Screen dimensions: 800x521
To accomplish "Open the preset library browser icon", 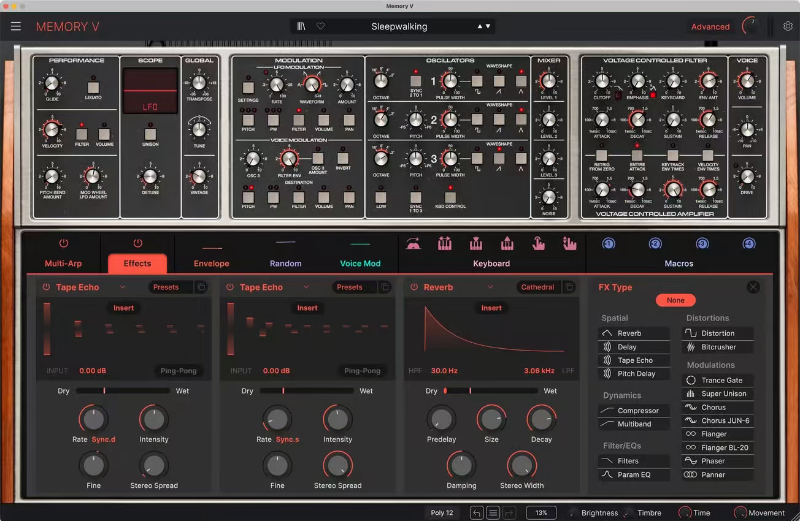I will point(301,26).
